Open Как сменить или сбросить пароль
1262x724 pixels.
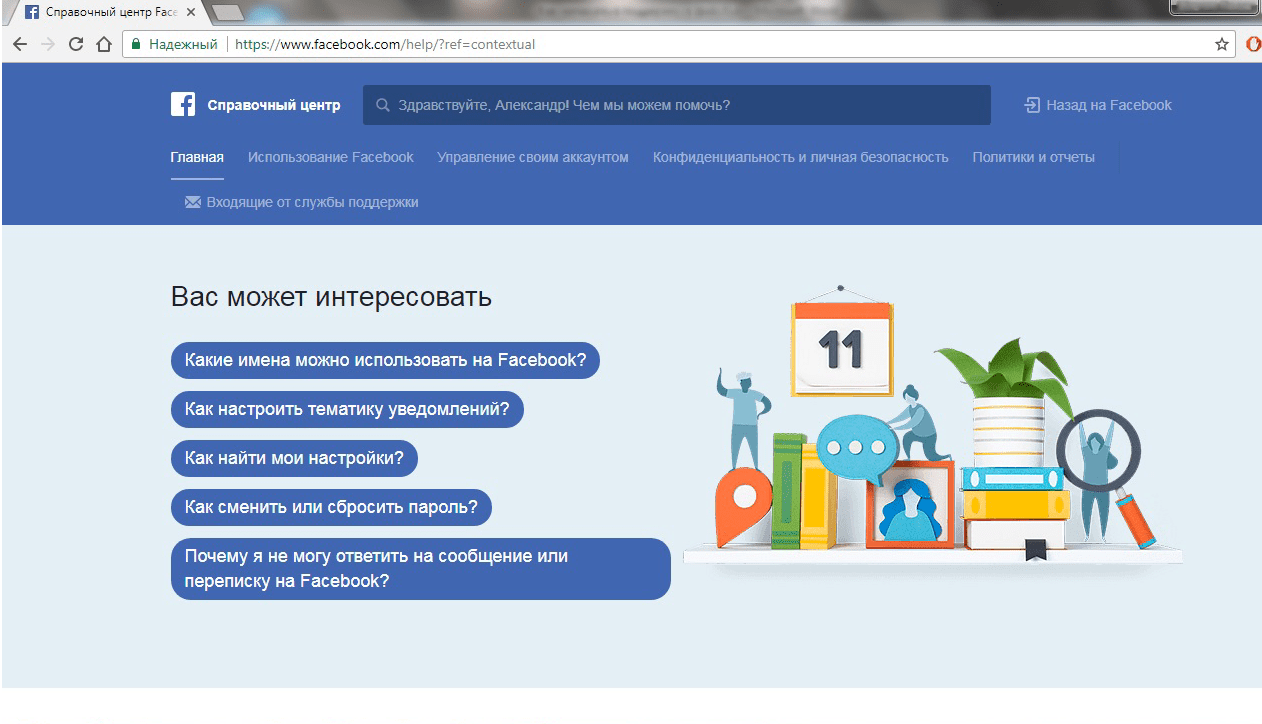click(x=331, y=507)
